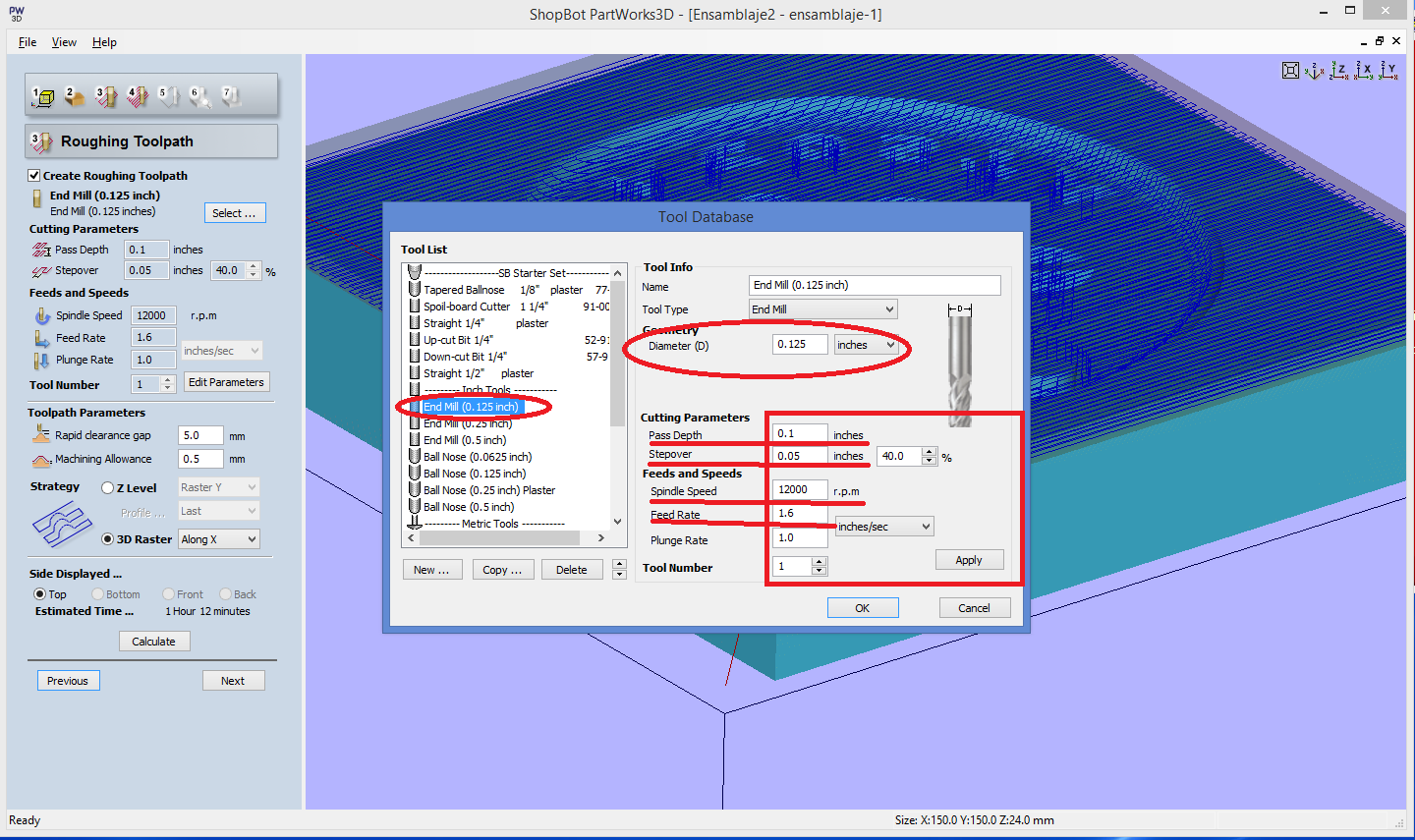This screenshot has height=840, width=1415.
Task: Click Stepover icon in left panel
Action: (41, 271)
